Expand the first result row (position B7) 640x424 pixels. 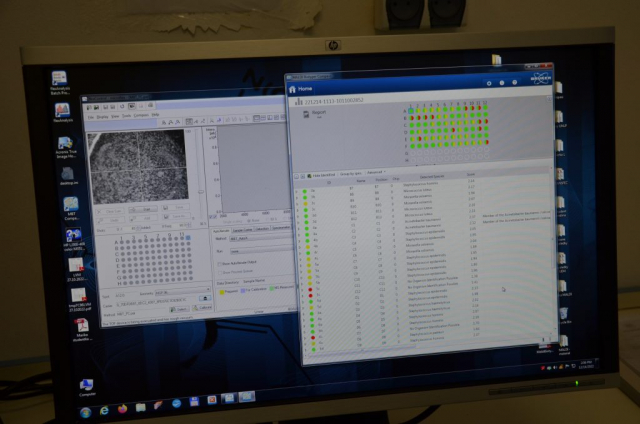[x=297, y=191]
